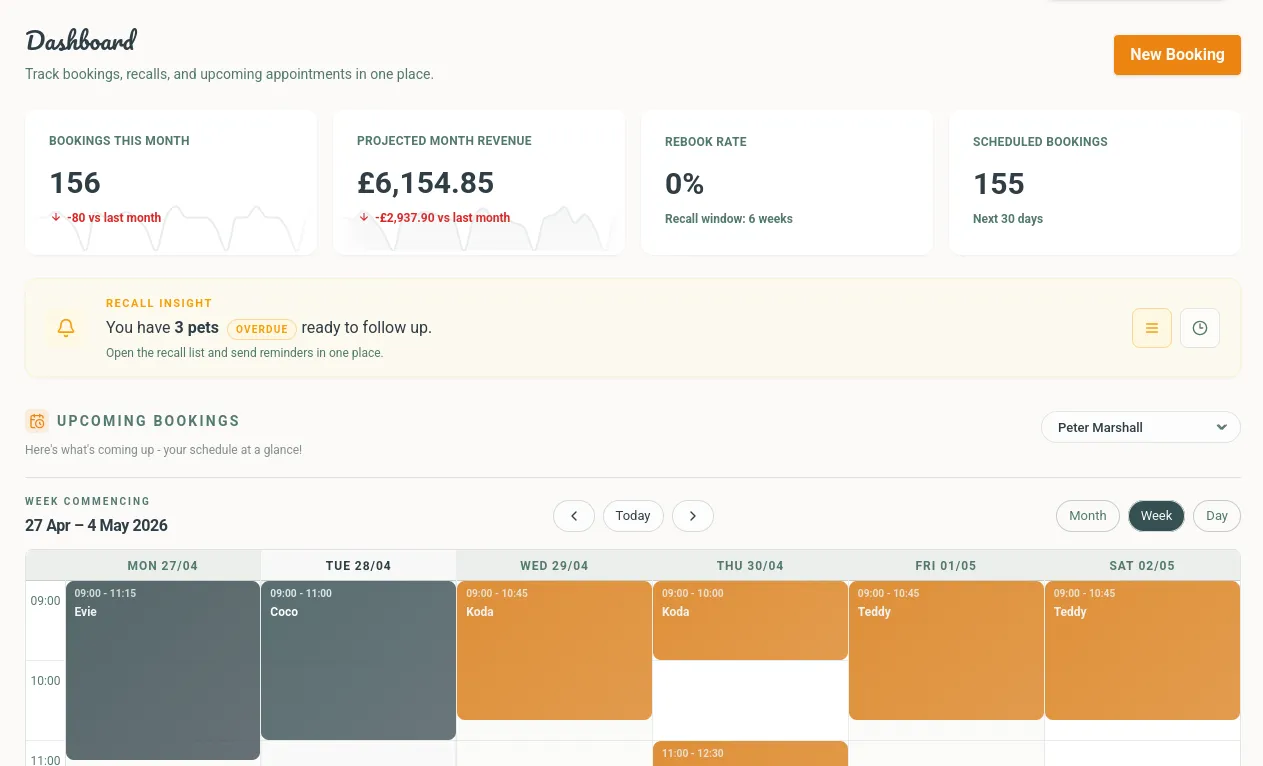Click the Projected Month Revenue card
The image size is (1263, 766).
click(x=479, y=182)
